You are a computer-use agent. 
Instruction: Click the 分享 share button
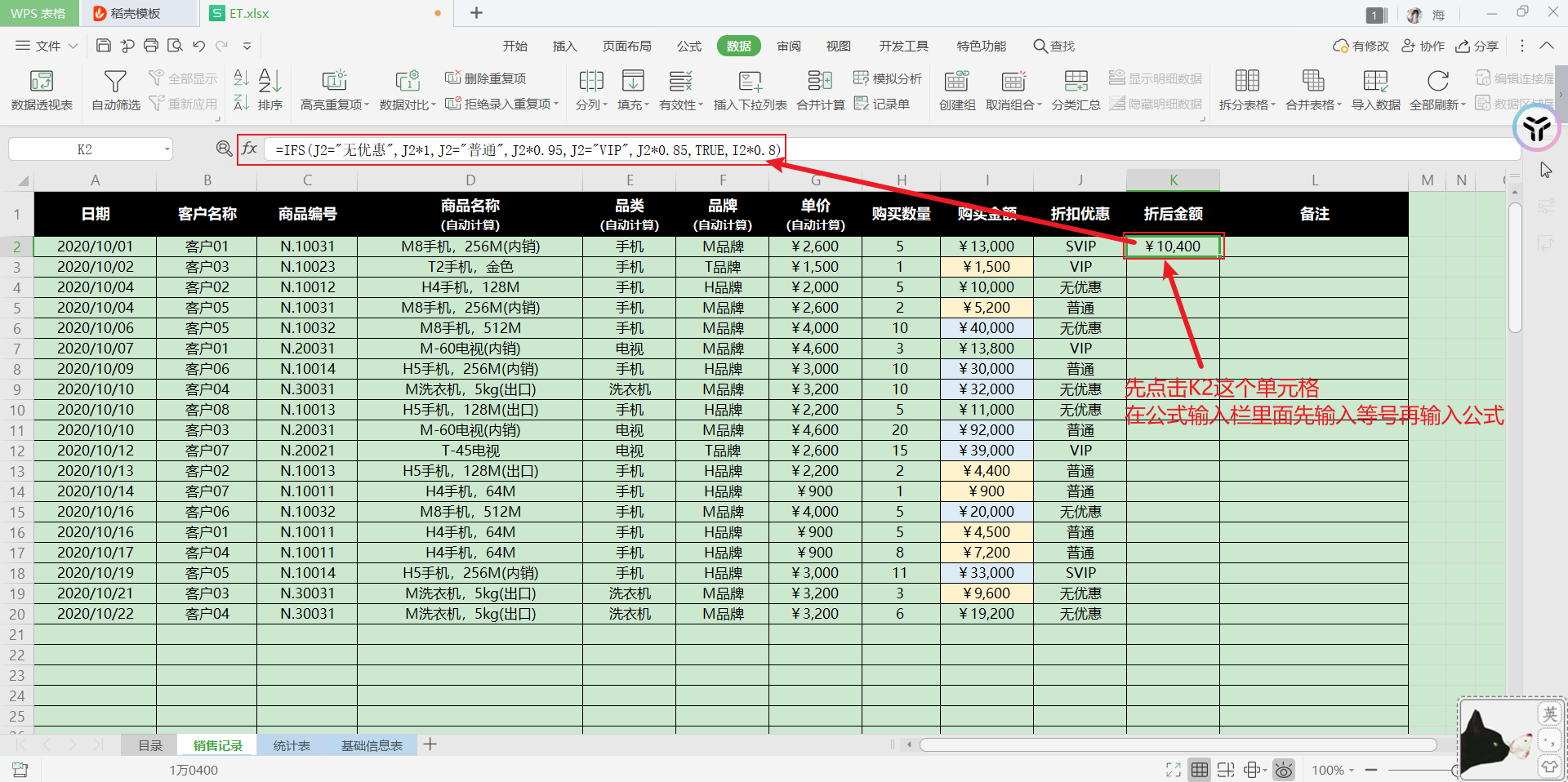point(1477,46)
